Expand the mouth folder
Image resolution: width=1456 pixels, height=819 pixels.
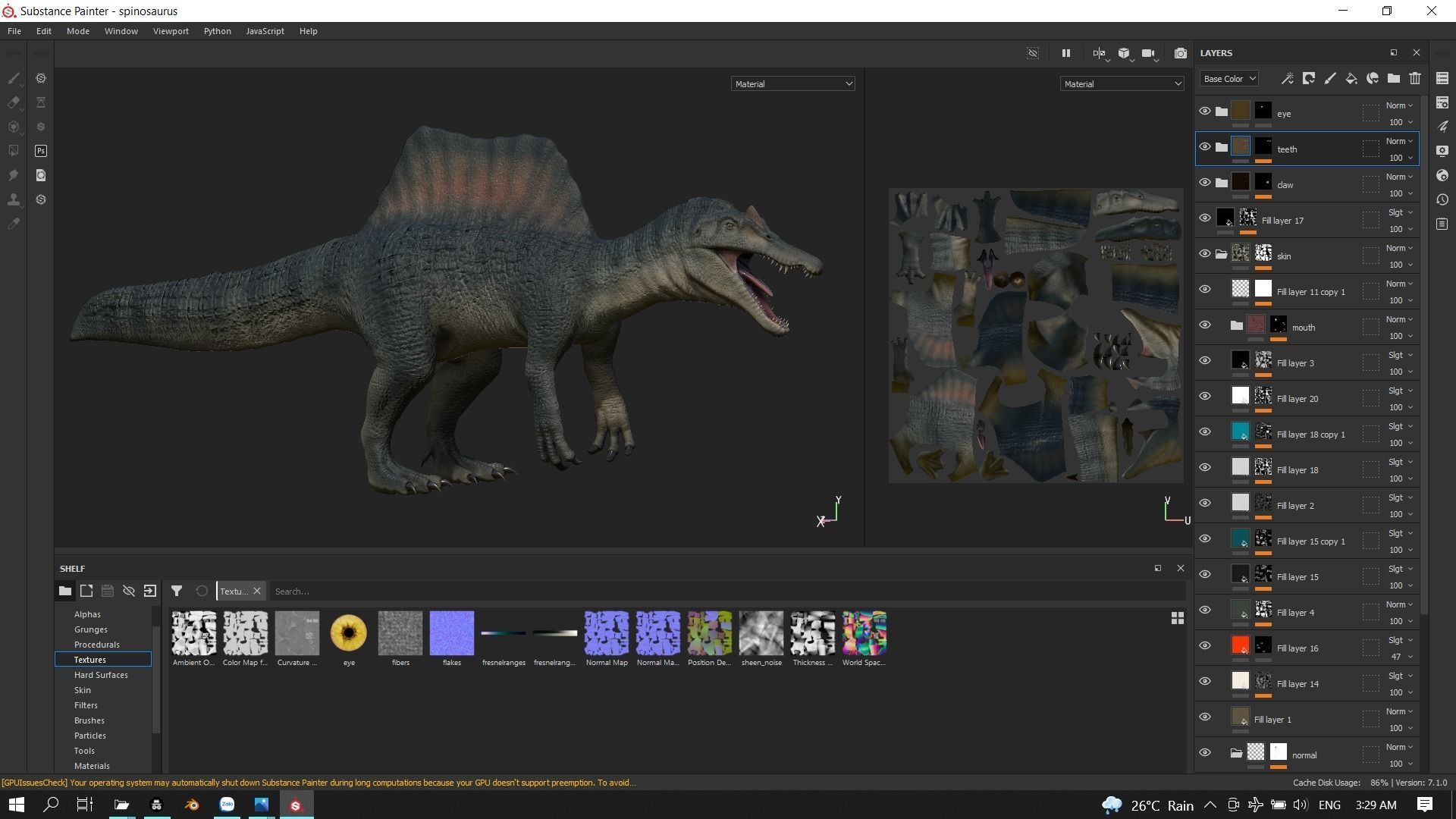coord(1236,325)
